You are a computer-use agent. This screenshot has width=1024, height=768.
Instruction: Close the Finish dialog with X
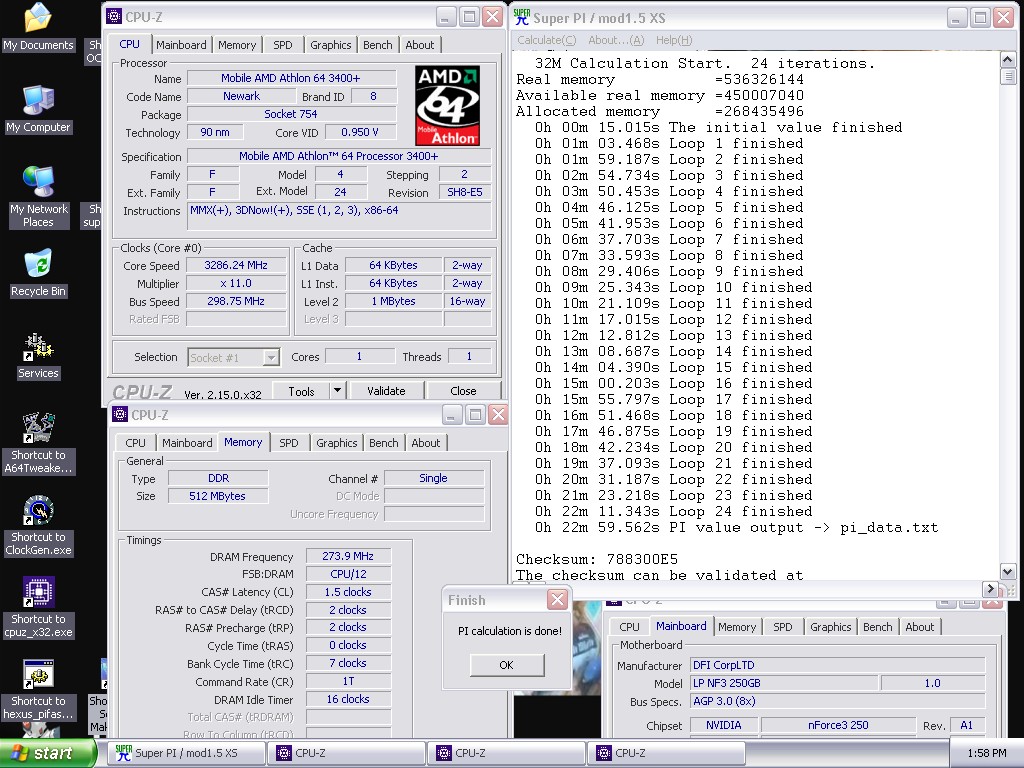pos(557,600)
